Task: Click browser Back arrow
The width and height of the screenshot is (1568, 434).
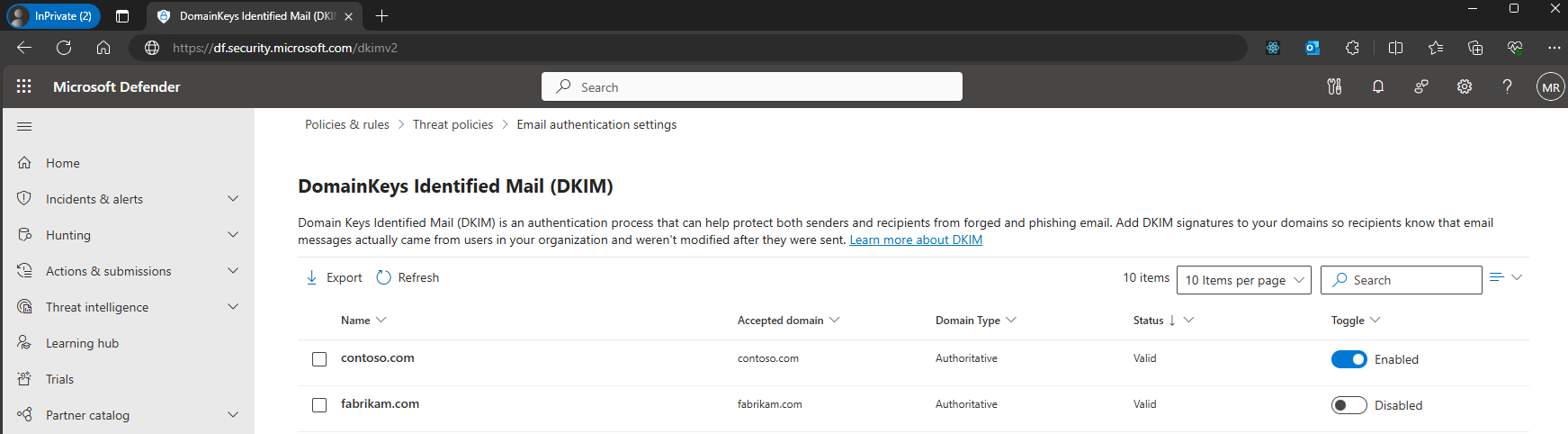Action: 24,48
